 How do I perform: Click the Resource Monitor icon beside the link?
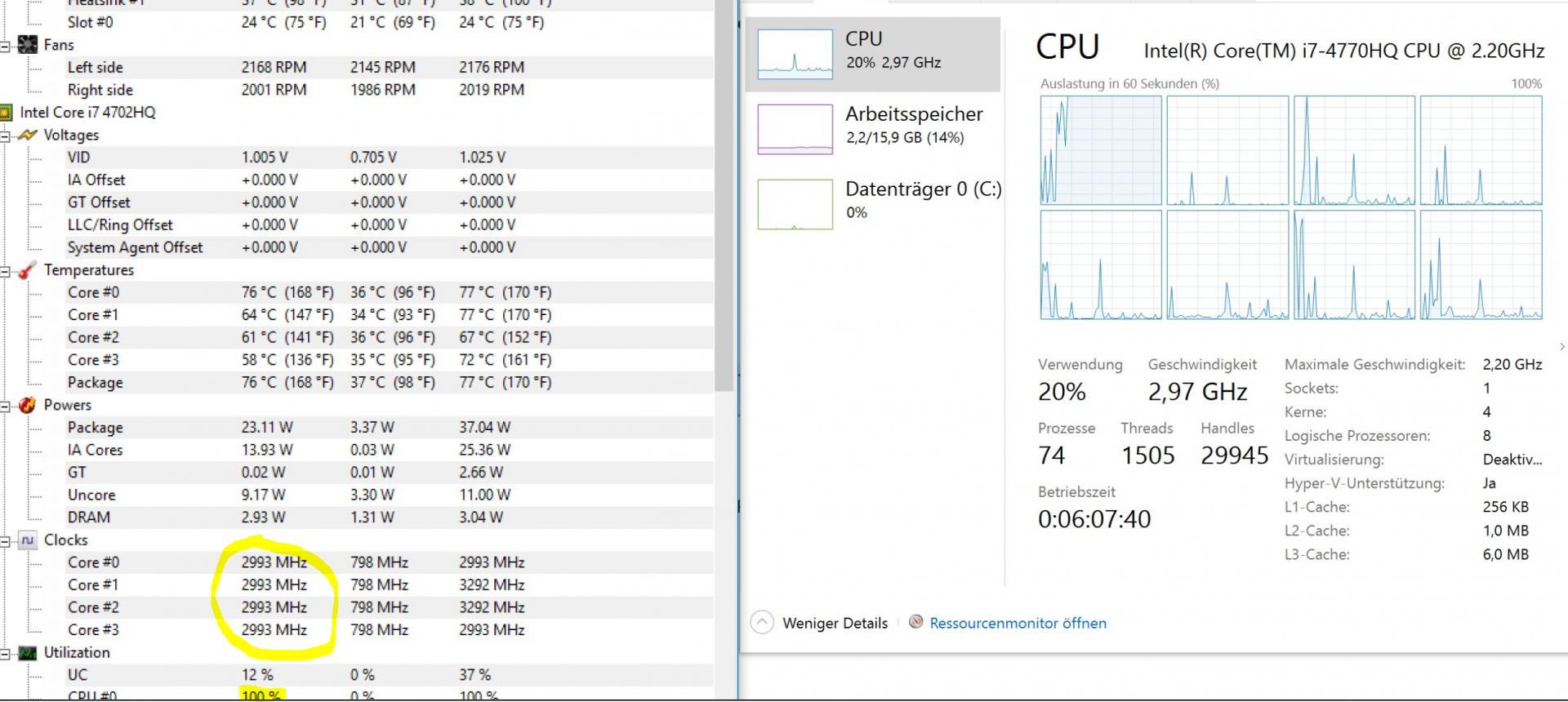[x=916, y=623]
